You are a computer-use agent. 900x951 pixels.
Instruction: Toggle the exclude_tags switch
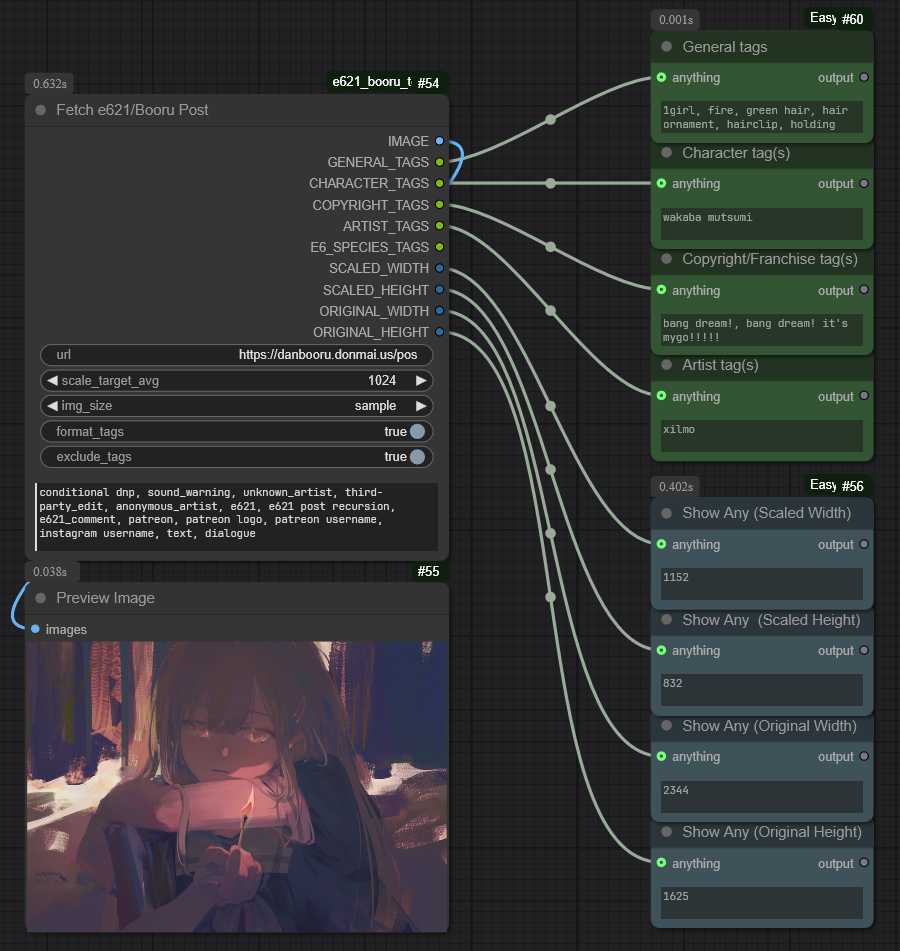417,457
